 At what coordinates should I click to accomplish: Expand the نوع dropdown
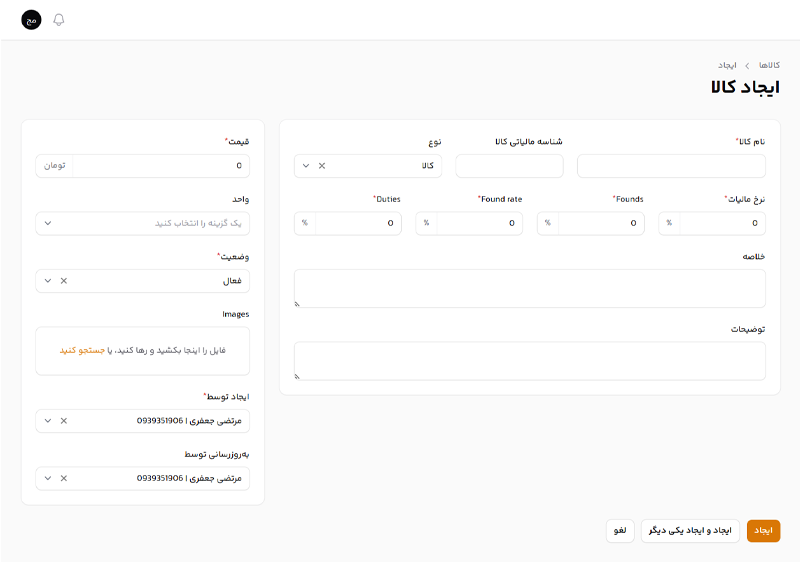click(306, 166)
